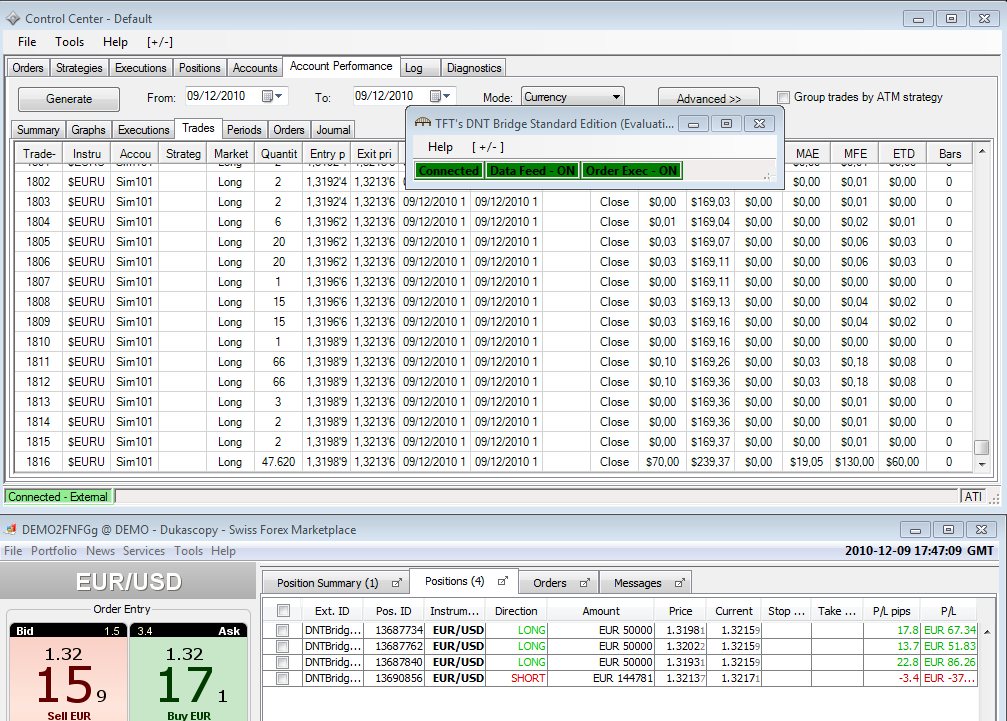Tick checkbox for position 13687734
The width and height of the screenshot is (1007, 721).
click(x=283, y=630)
